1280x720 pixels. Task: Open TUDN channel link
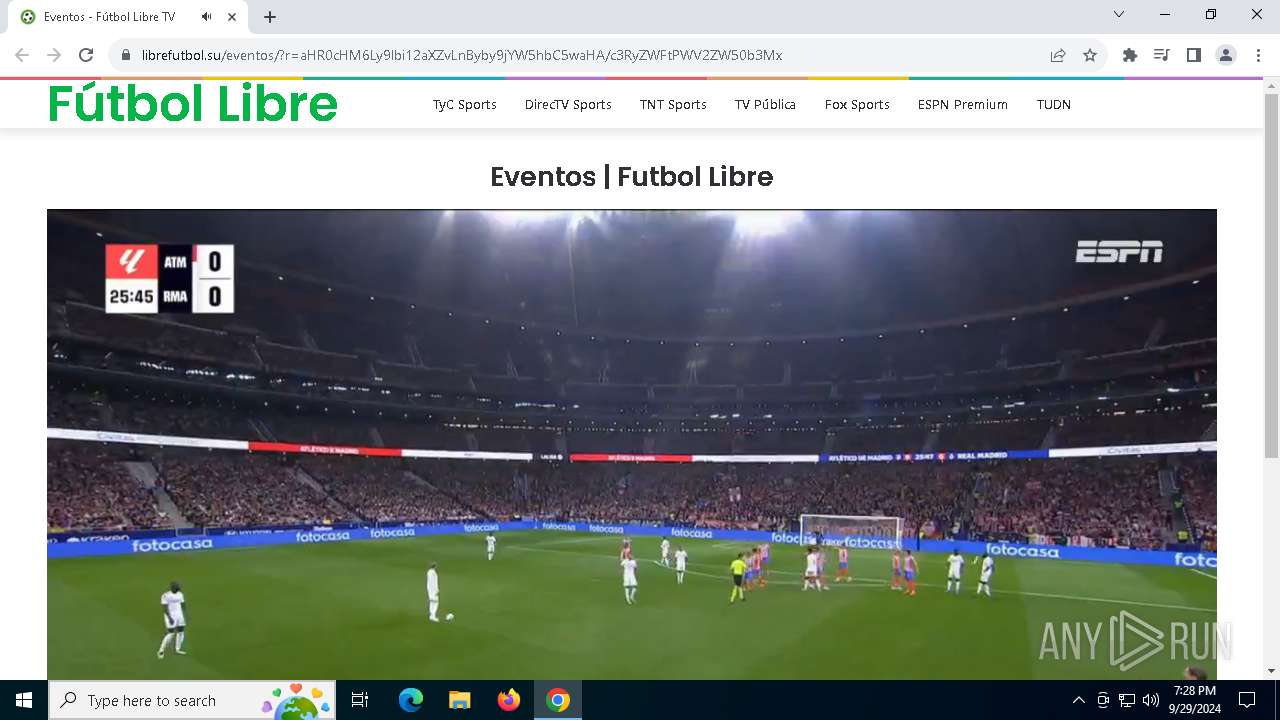click(1054, 105)
